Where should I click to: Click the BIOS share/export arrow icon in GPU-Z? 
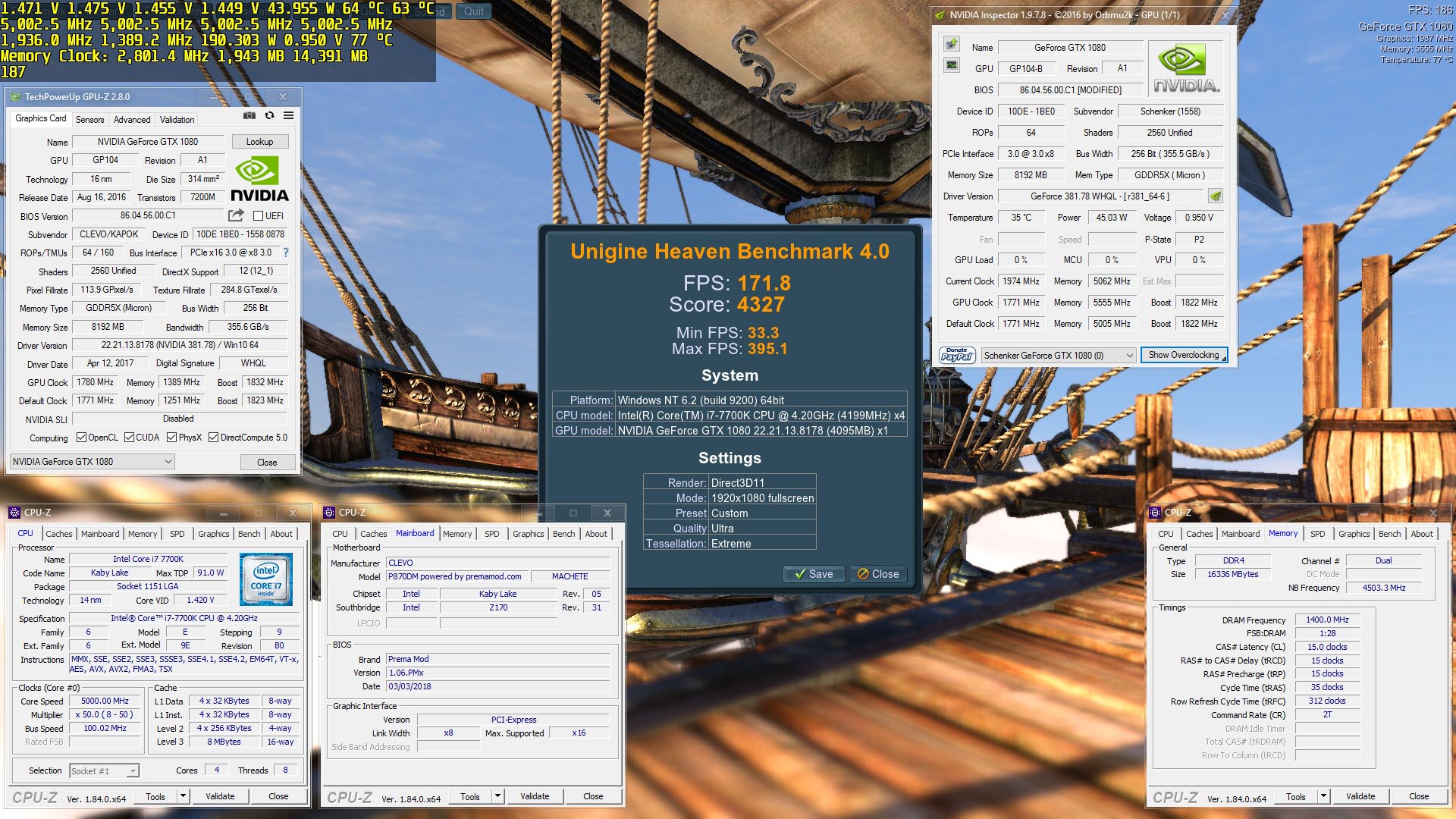pyautogui.click(x=237, y=215)
